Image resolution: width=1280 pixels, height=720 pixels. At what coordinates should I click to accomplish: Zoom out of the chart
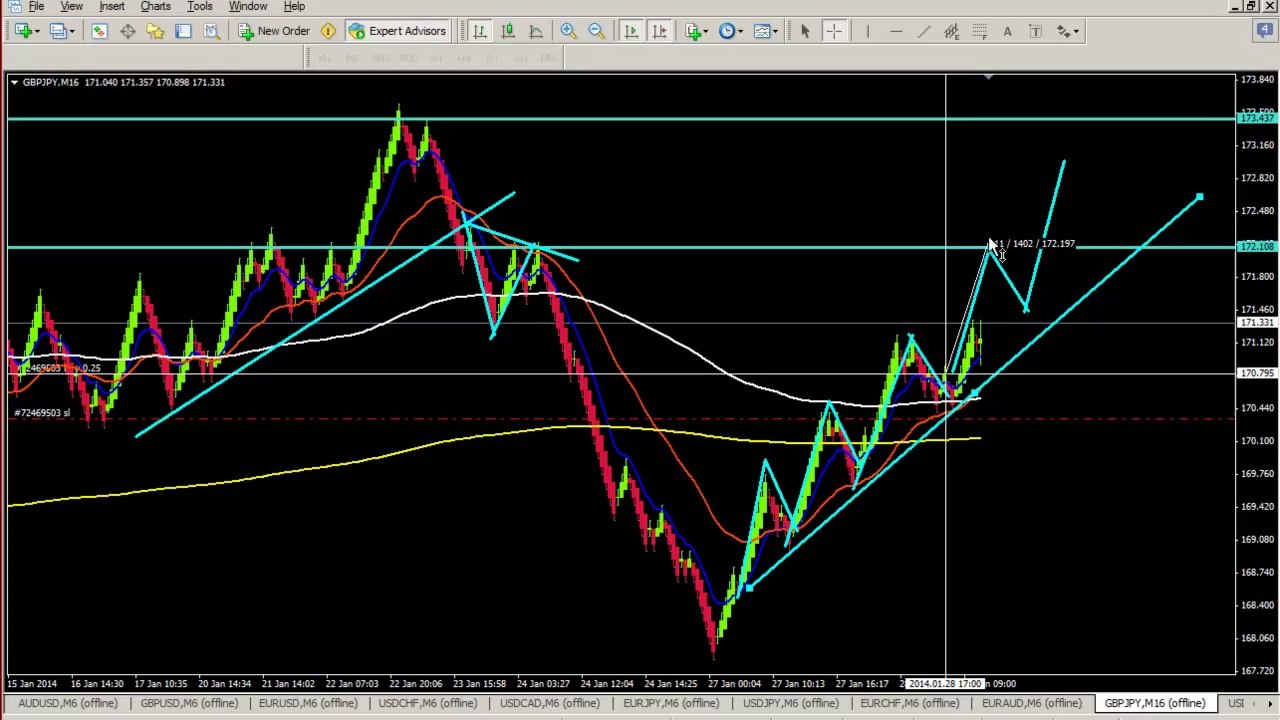pyautogui.click(x=596, y=31)
